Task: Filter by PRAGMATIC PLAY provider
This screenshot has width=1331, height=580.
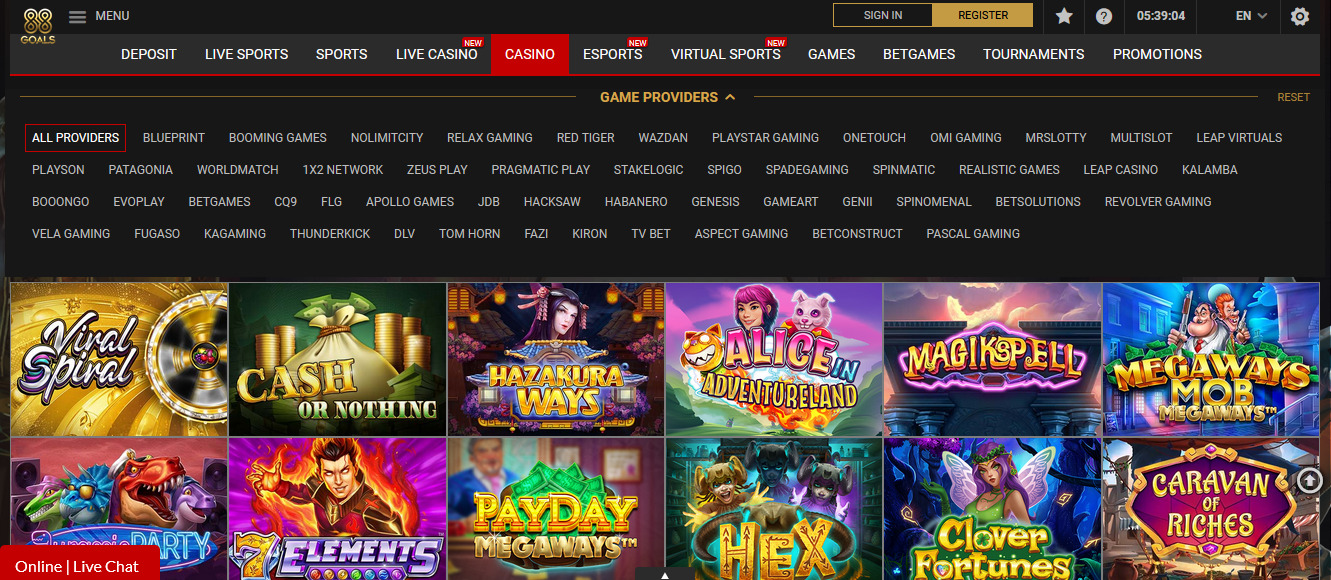Action: pyautogui.click(x=541, y=170)
